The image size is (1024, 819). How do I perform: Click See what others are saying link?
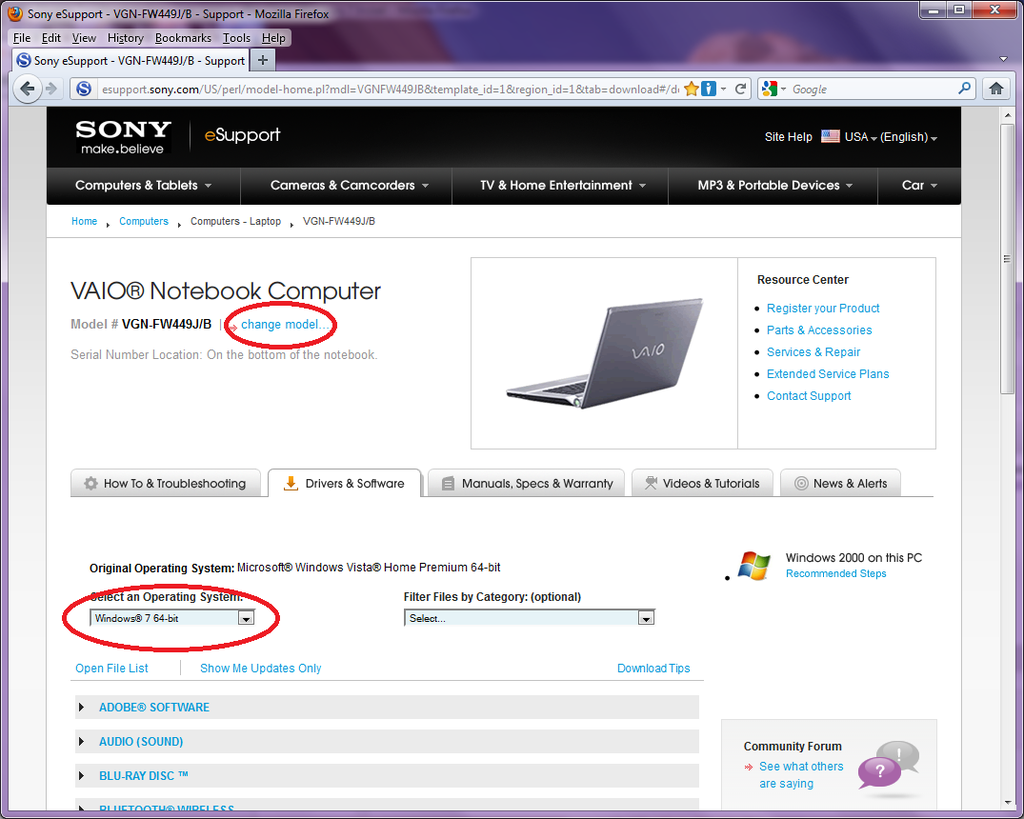coord(801,775)
